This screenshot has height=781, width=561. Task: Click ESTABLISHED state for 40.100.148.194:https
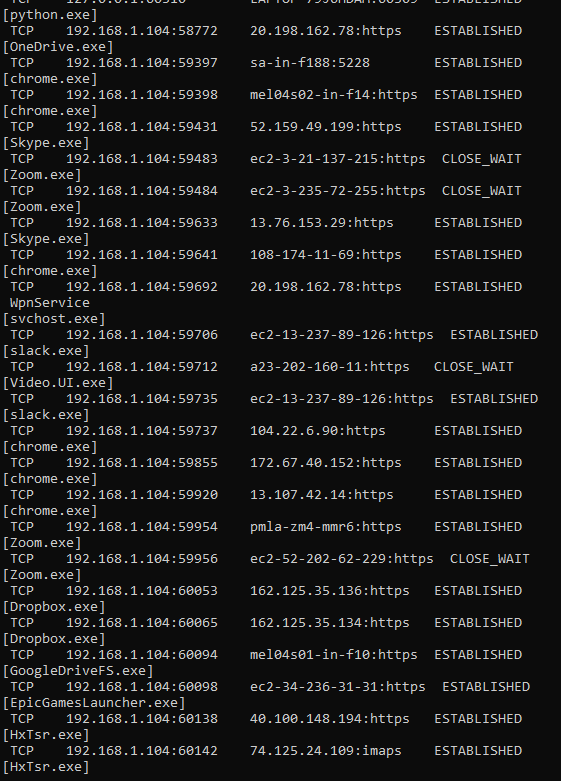point(478,719)
